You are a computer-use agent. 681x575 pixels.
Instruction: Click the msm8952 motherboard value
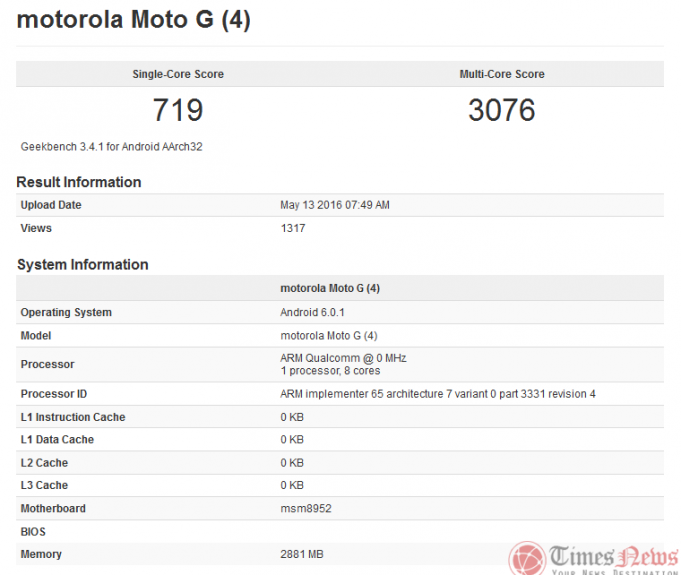[x=306, y=508]
